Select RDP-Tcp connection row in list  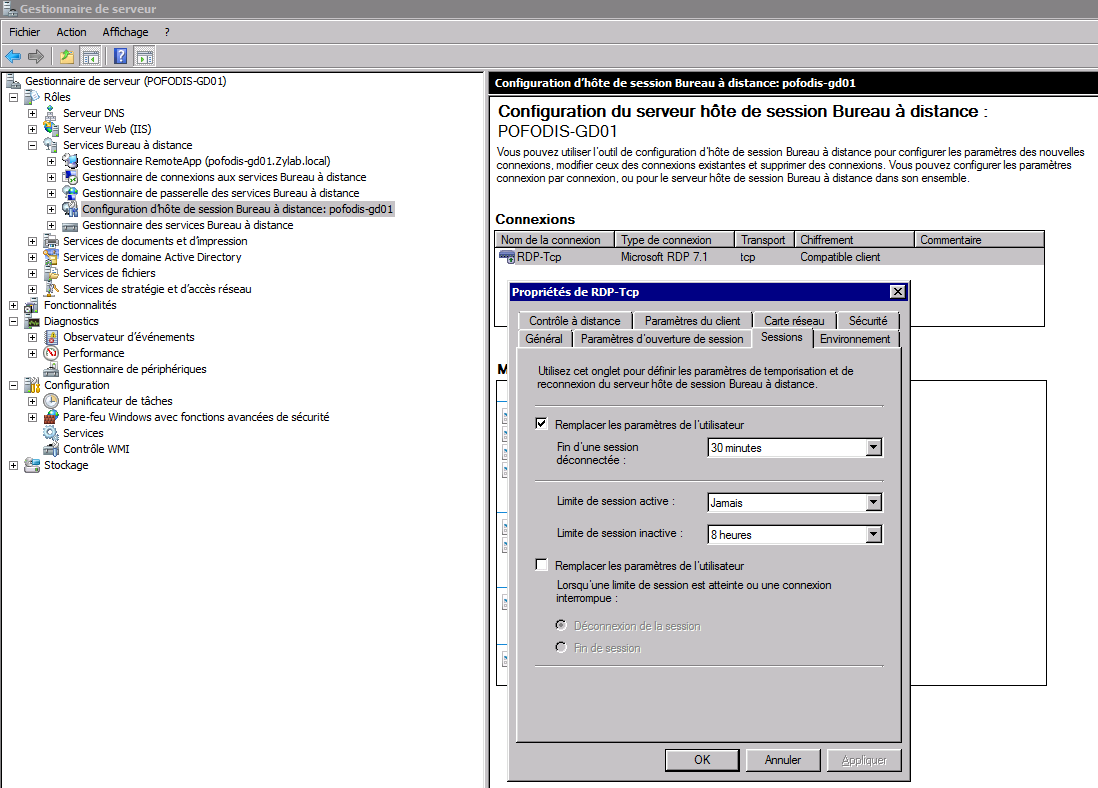[x=538, y=257]
